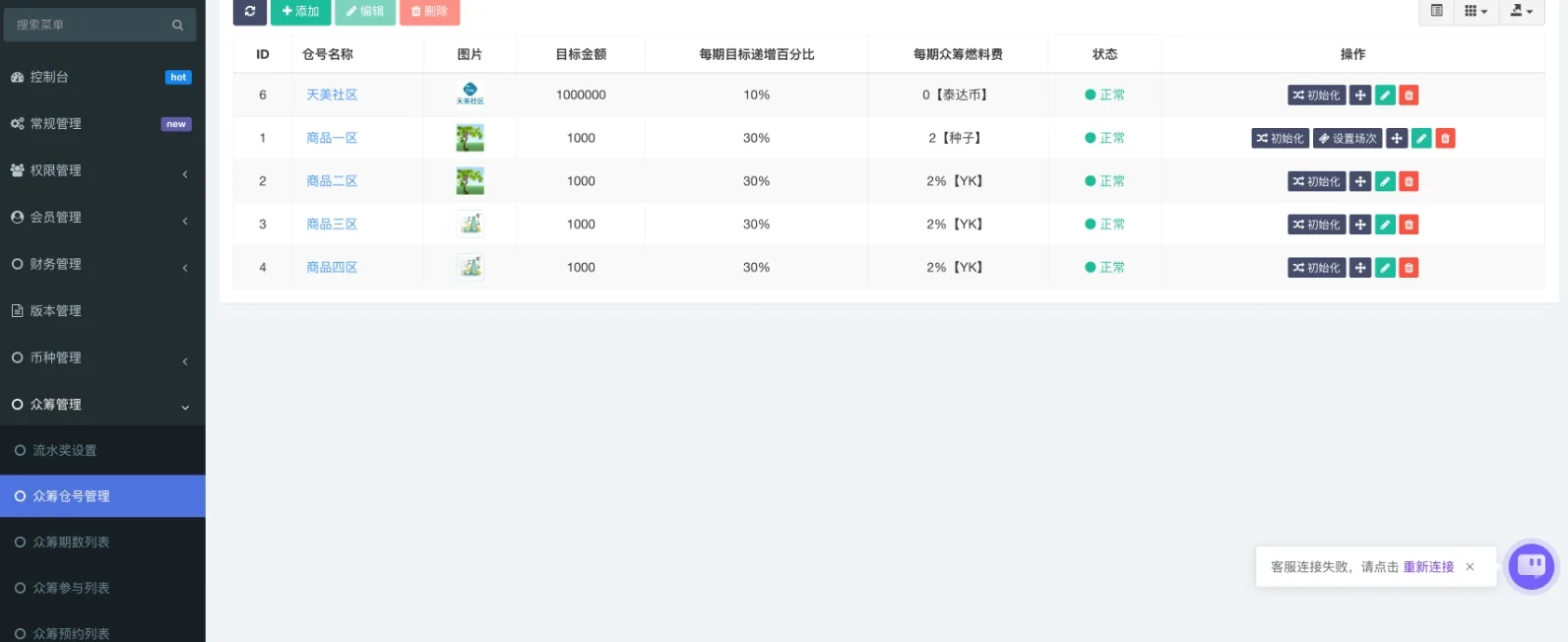Open the export data dropdown
The image size is (1568, 642).
1522,11
